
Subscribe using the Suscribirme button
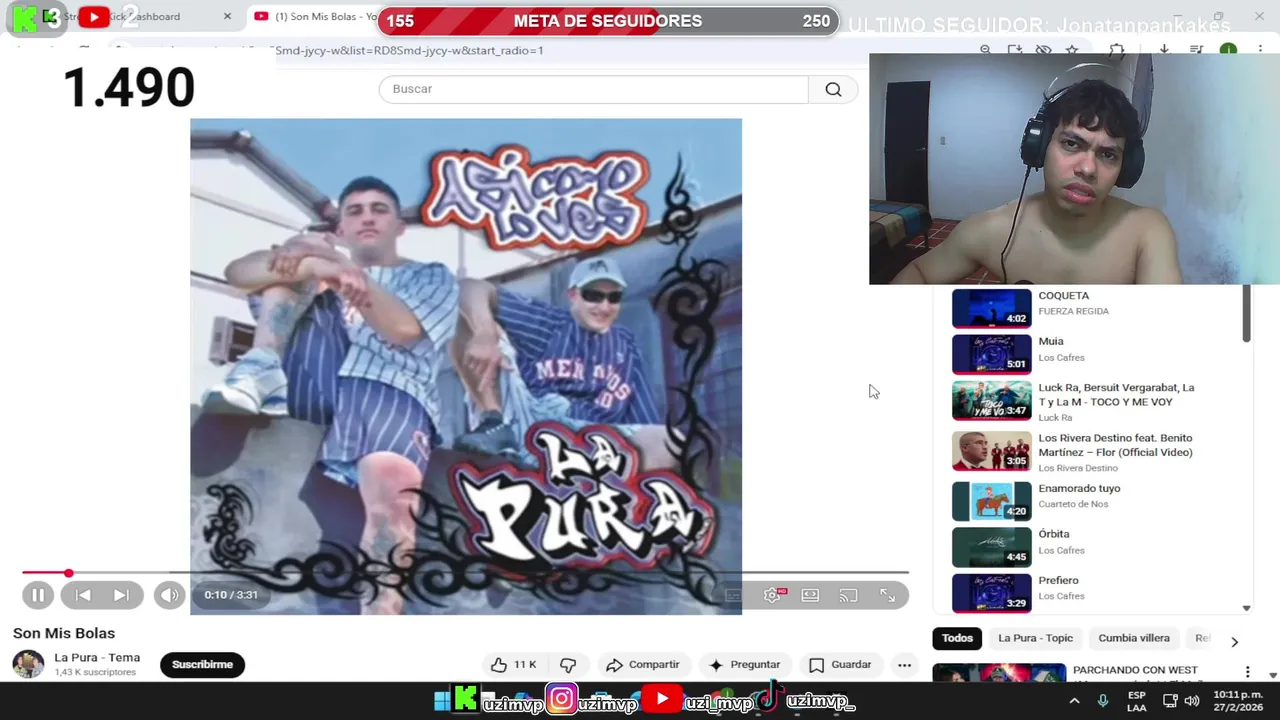click(202, 665)
